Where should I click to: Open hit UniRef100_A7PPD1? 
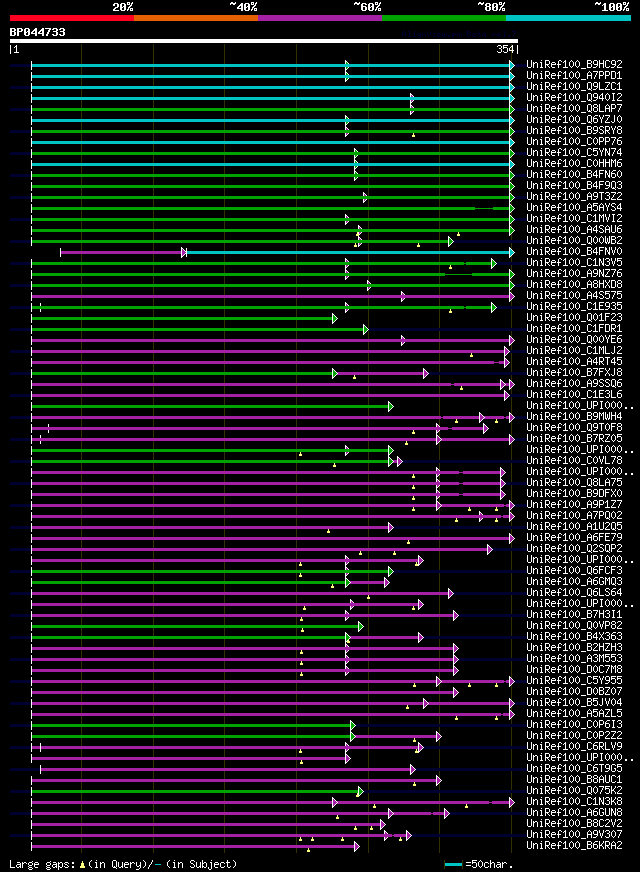(574, 76)
